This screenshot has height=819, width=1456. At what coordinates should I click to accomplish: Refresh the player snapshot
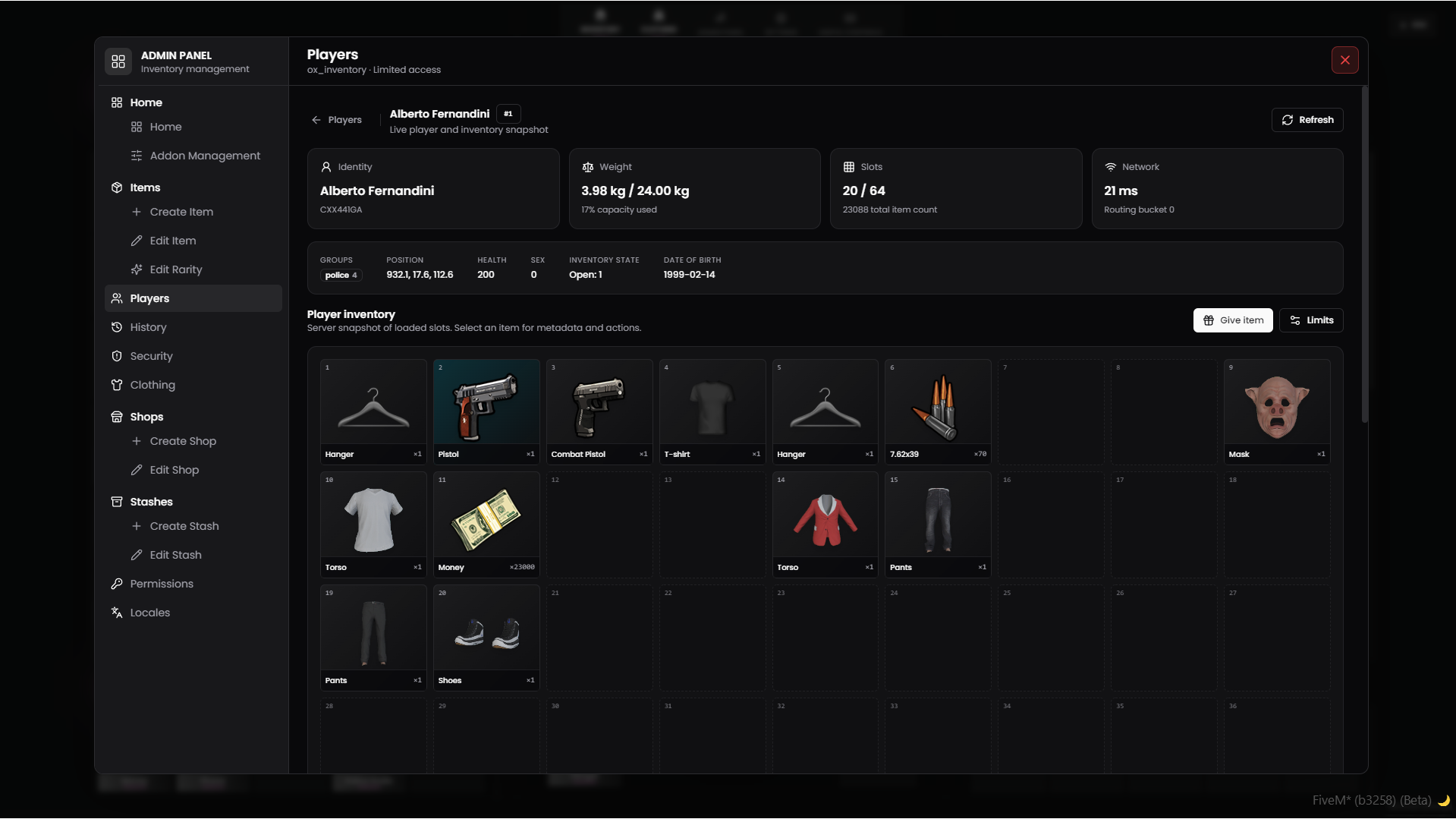pyautogui.click(x=1307, y=120)
